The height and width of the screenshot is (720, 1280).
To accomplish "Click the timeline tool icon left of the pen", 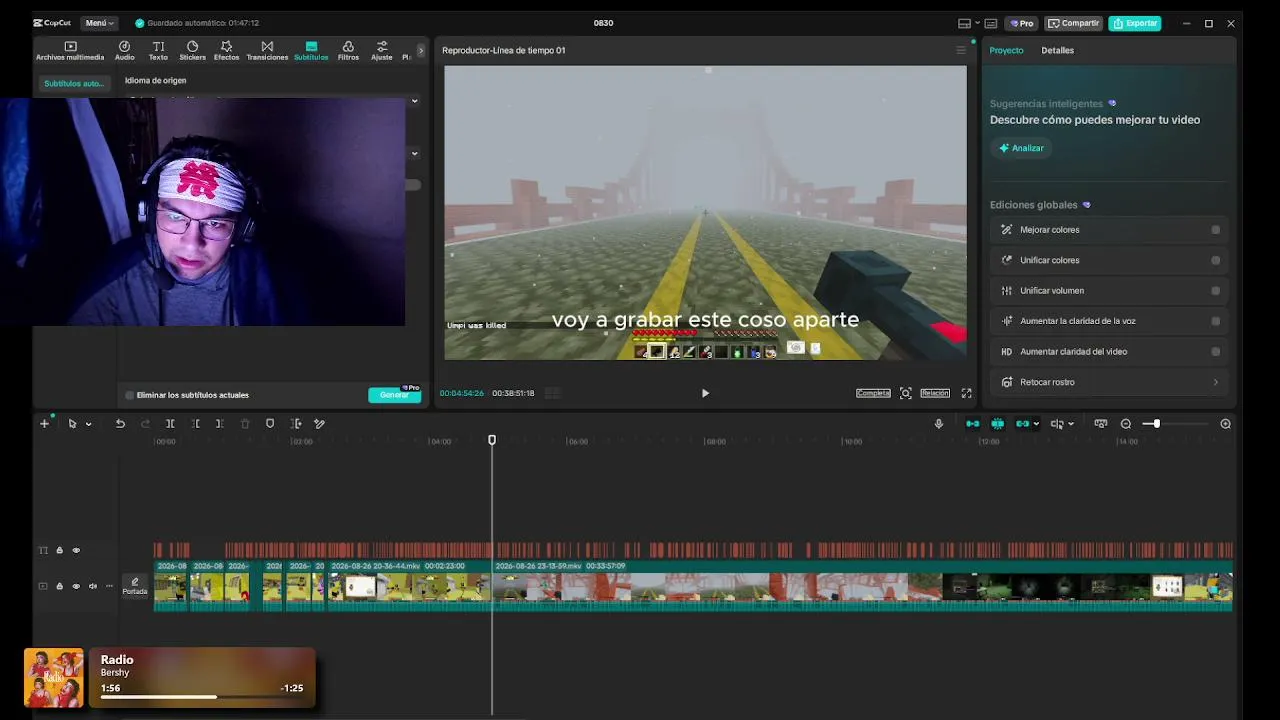I will pyautogui.click(x=296, y=424).
